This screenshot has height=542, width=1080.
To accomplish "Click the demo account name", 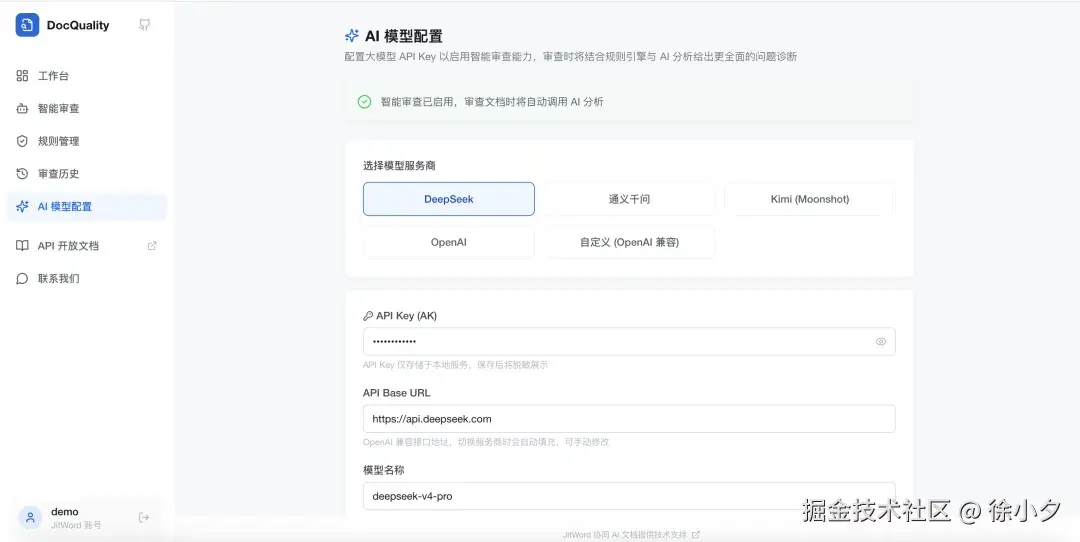I will pyautogui.click(x=65, y=512).
